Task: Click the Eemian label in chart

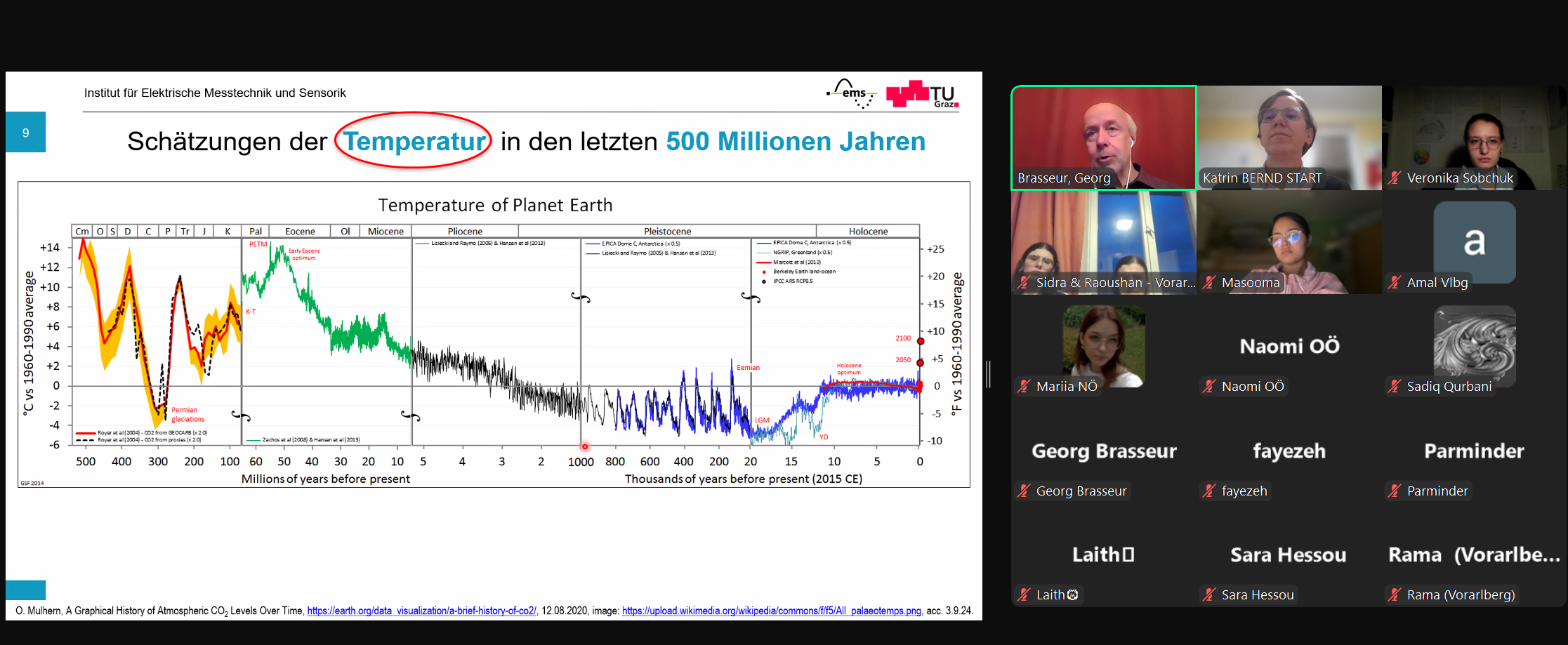Action: click(x=748, y=367)
